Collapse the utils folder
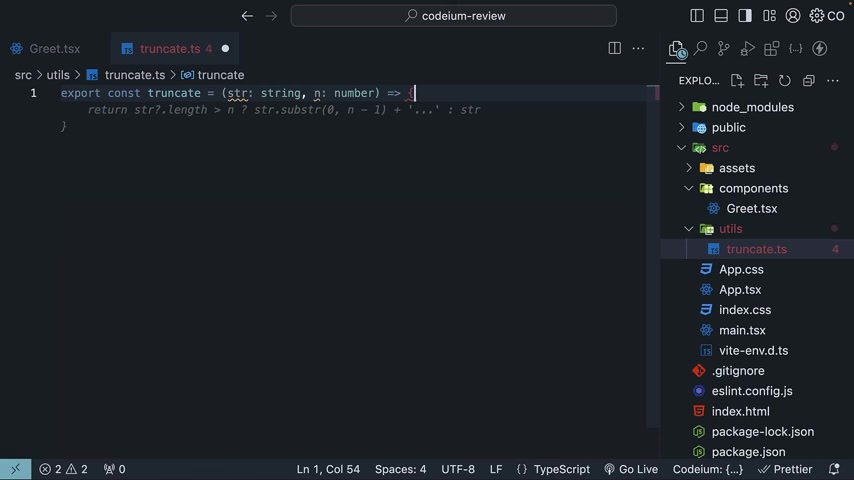Viewport: 854px width, 480px height. tap(757, 229)
